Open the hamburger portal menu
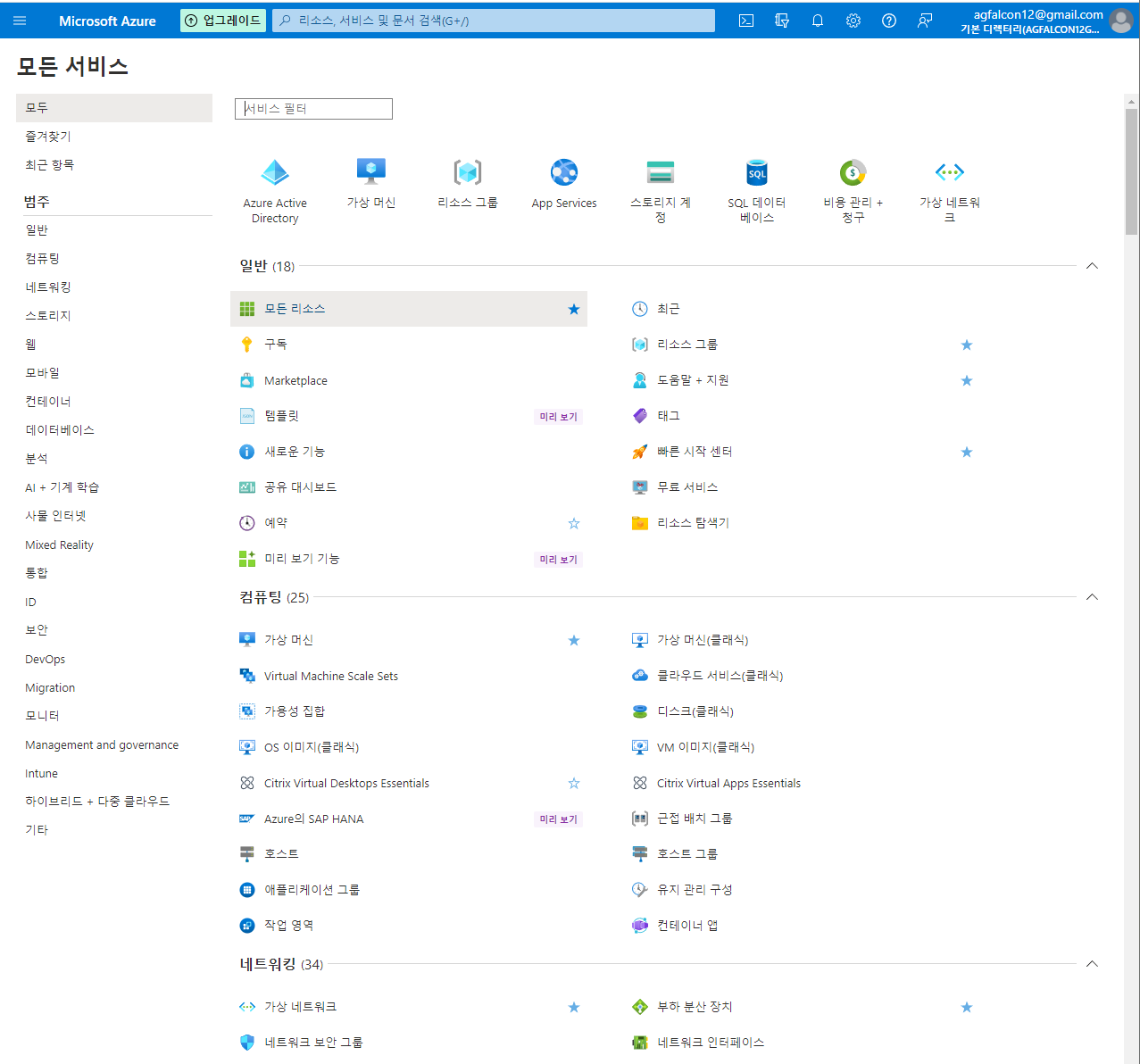The image size is (1140, 1064). pyautogui.click(x=20, y=21)
